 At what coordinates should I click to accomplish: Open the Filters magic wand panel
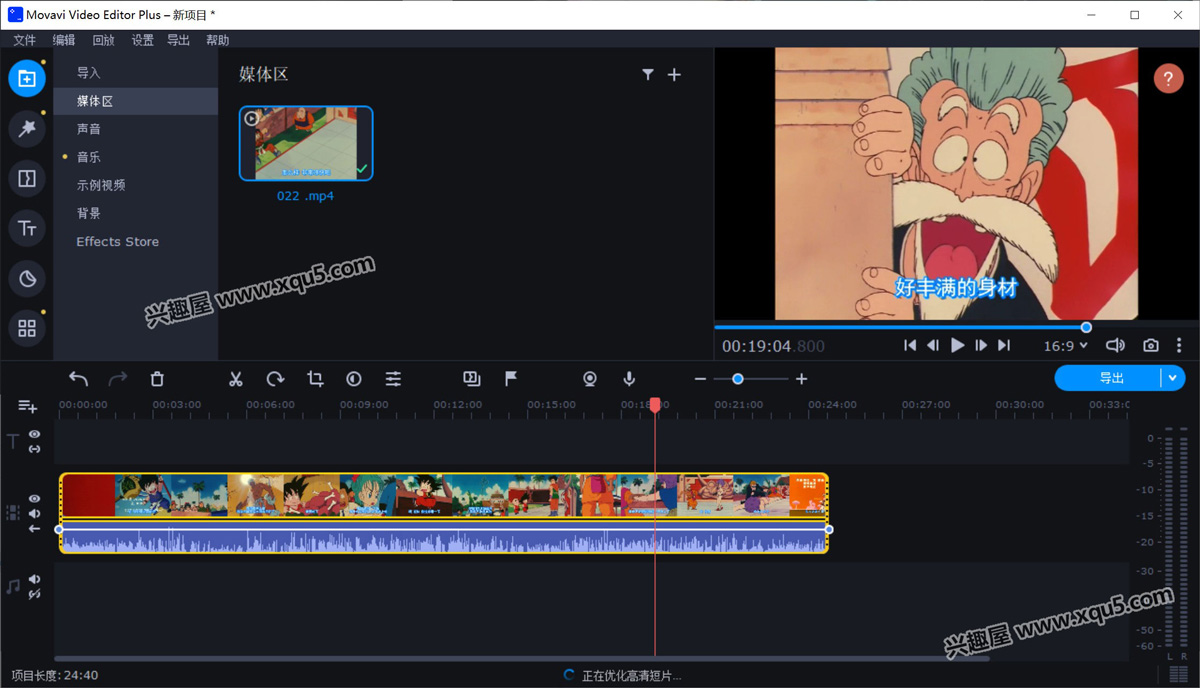(x=27, y=128)
